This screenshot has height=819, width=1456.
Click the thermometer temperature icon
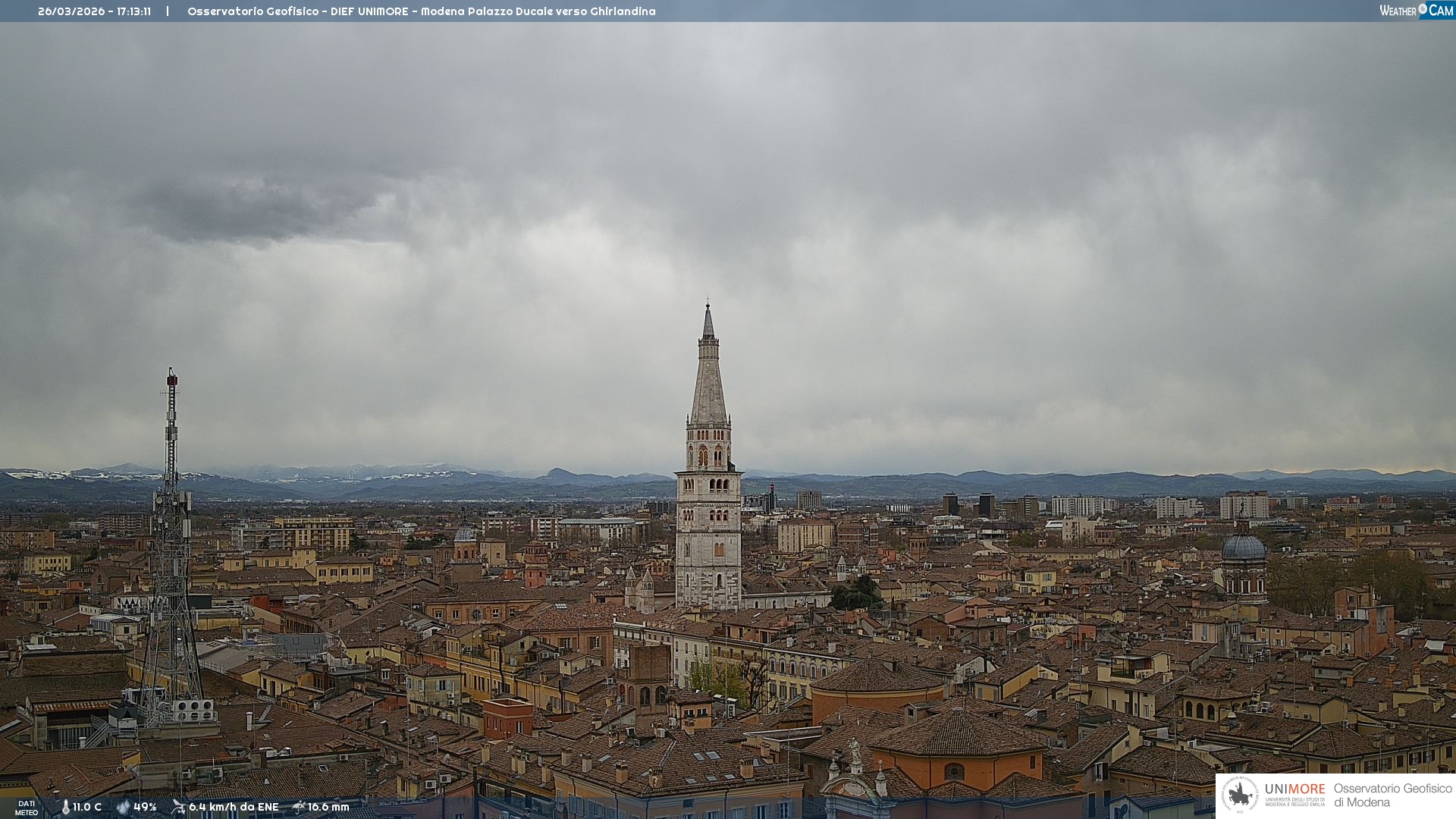click(66, 807)
